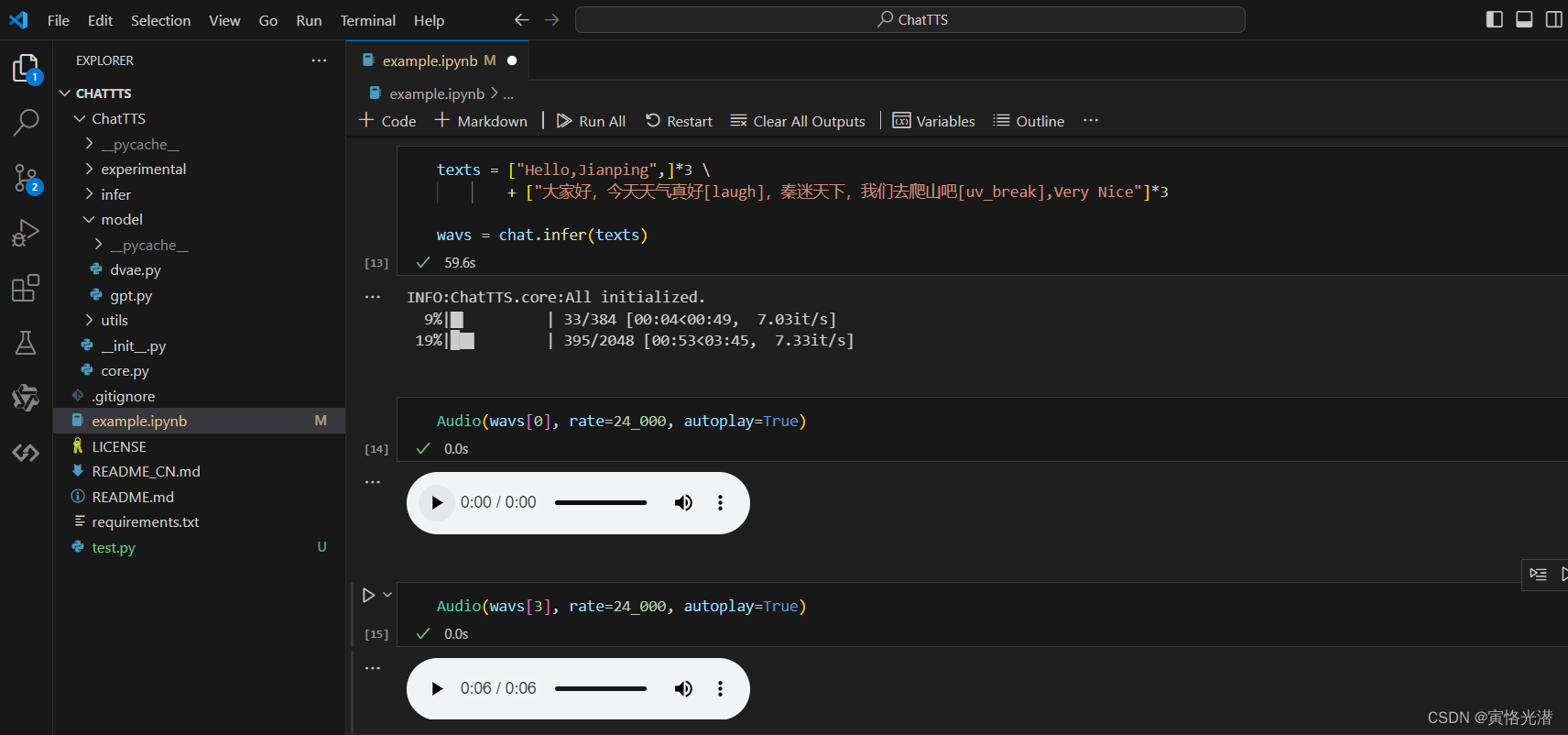Add a new Markdown cell

(481, 120)
